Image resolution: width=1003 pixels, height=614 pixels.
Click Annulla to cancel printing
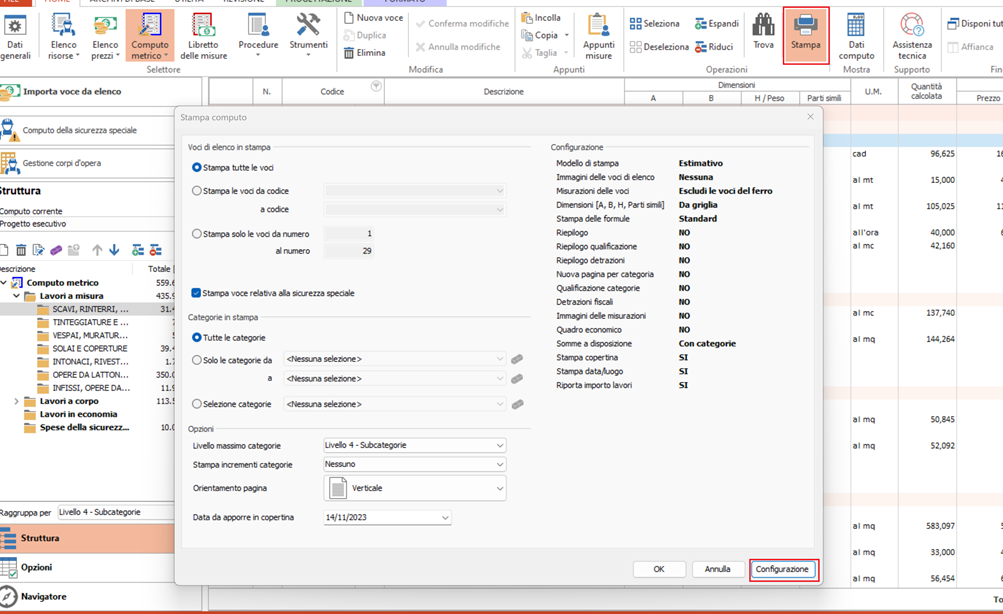click(x=718, y=569)
